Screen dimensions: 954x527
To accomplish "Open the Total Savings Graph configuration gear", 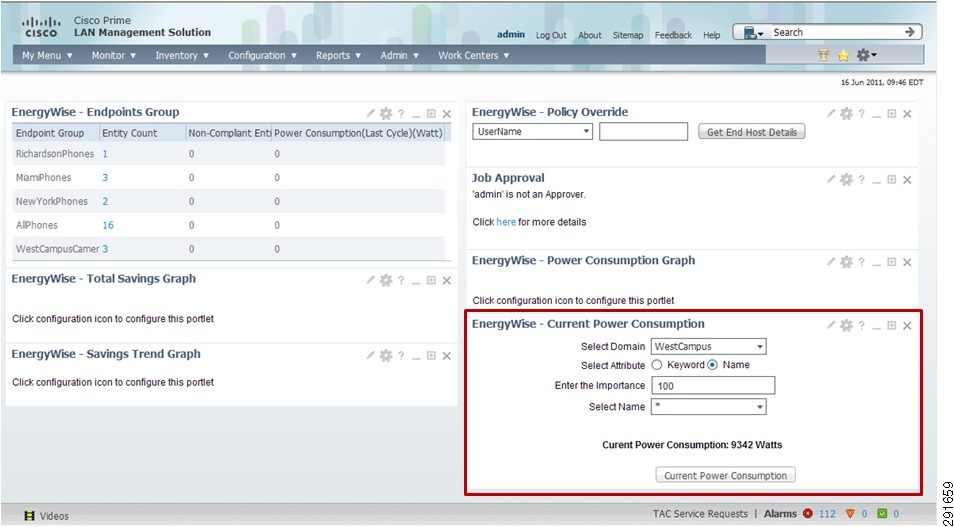I will [386, 280].
